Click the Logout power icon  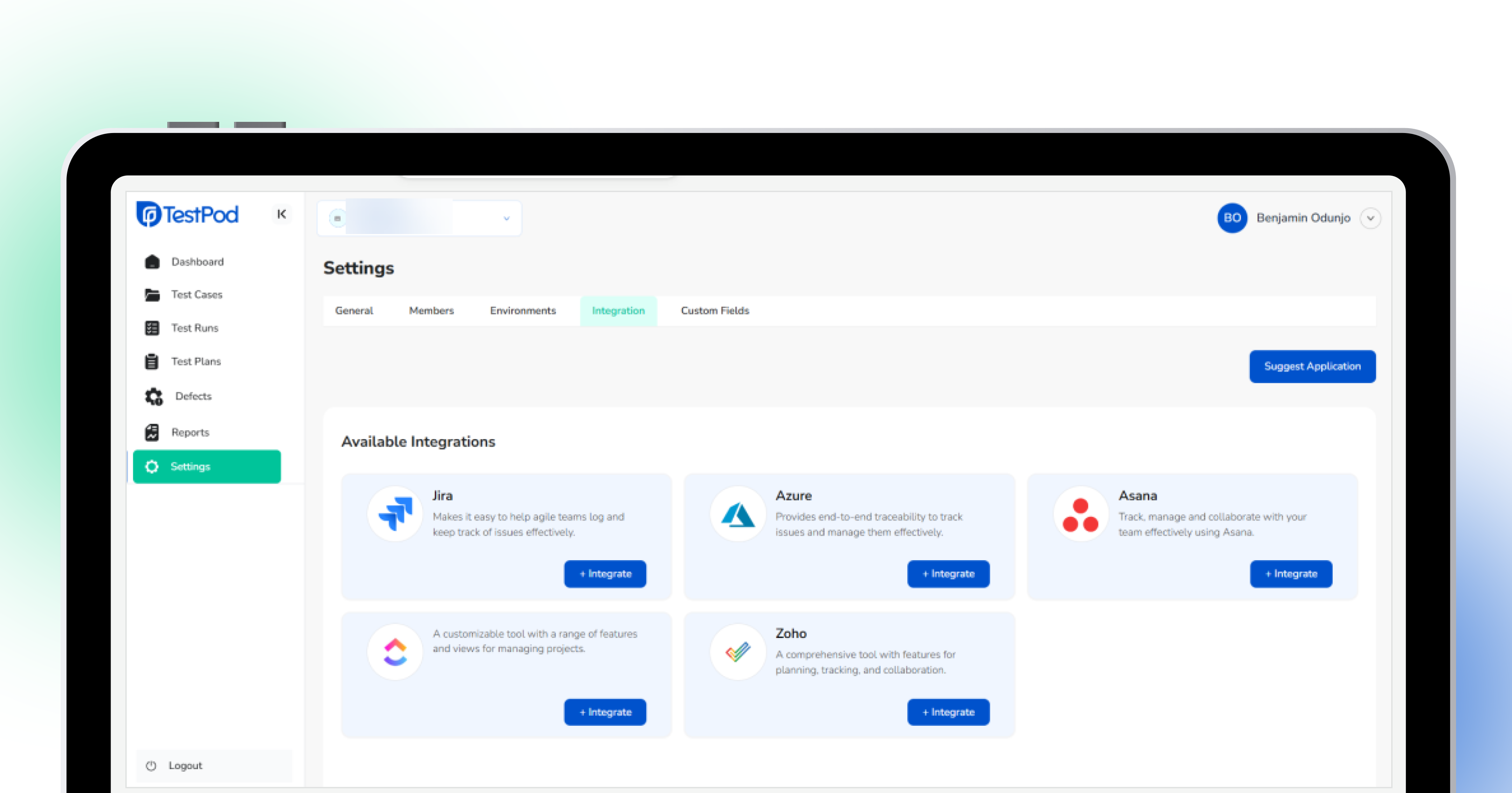click(151, 765)
